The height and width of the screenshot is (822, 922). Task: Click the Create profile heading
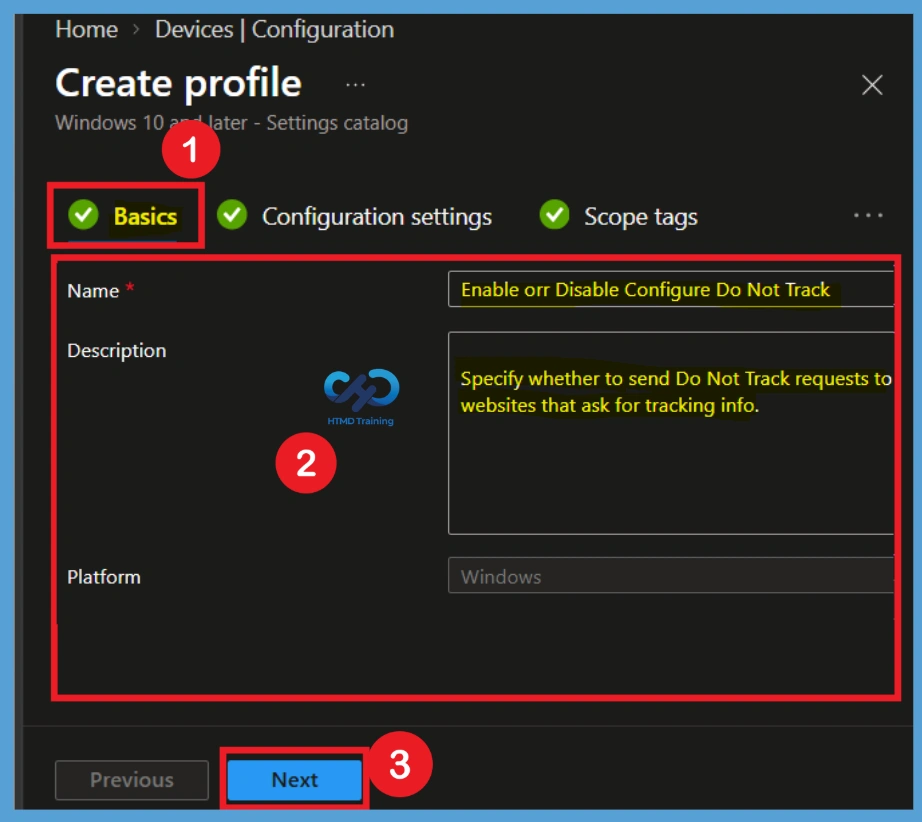(x=178, y=83)
